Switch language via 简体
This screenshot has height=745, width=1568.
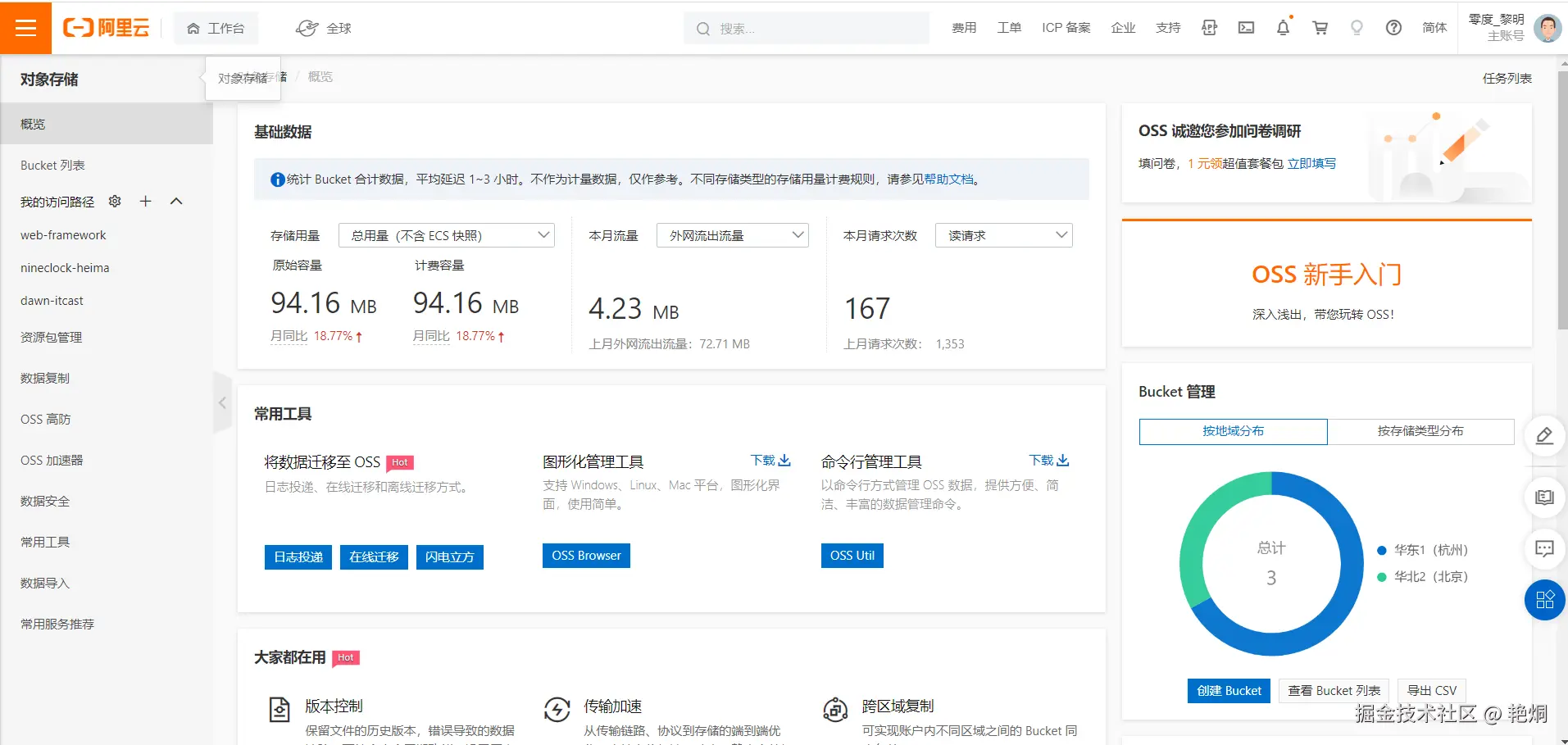[x=1434, y=28]
